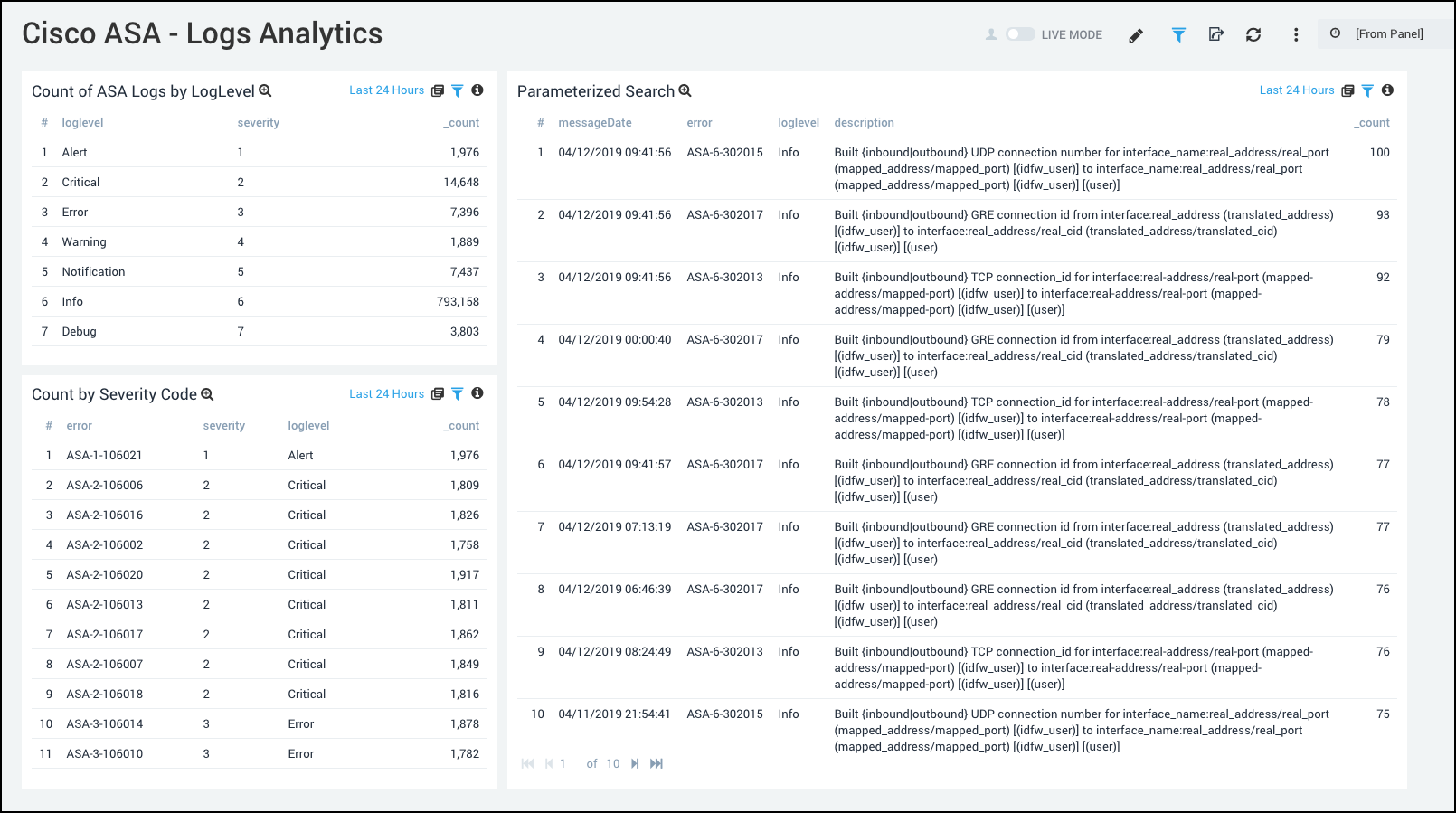Click filter icon on Count by Severity Code panel
This screenshot has width=1456, height=813.
click(x=458, y=393)
